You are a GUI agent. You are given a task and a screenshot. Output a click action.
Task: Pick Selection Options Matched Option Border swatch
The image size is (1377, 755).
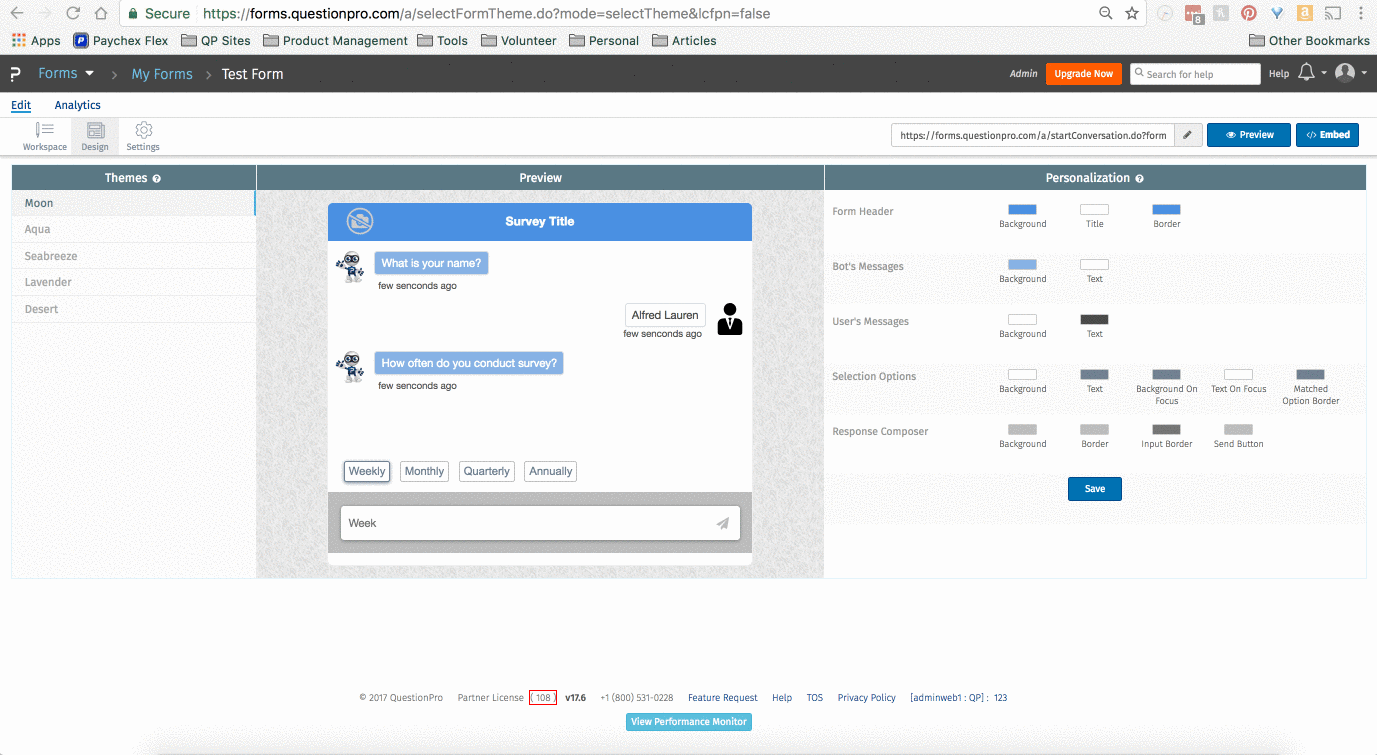[x=1310, y=375]
